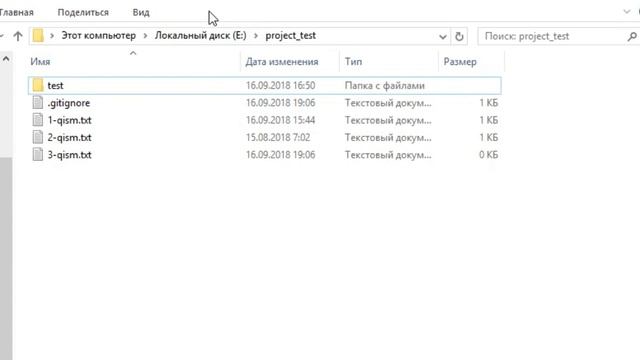Expand the chevron after Этот компьютер

tap(145, 36)
